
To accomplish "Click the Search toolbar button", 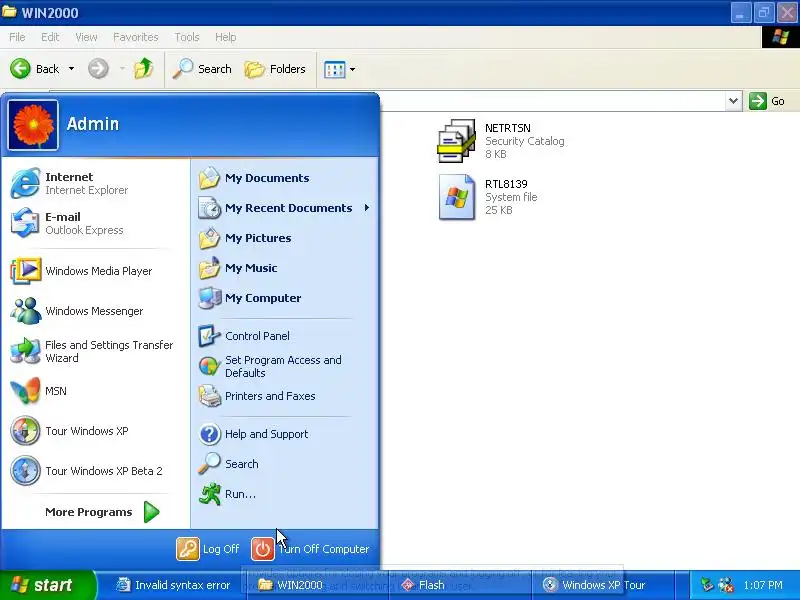I will click(202, 69).
